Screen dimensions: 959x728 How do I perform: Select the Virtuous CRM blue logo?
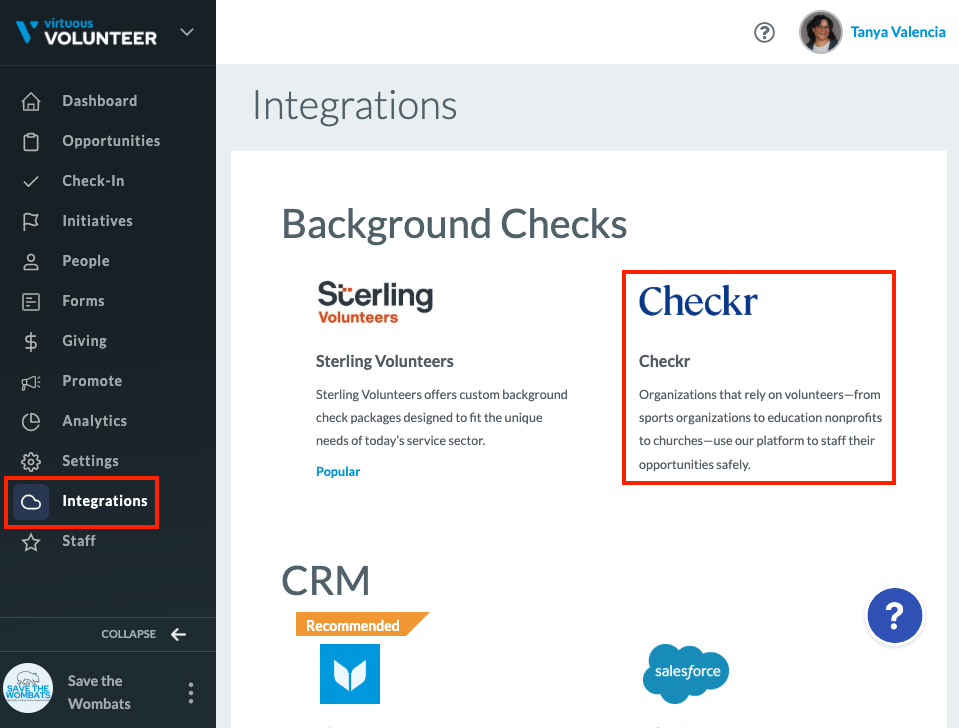tap(350, 674)
